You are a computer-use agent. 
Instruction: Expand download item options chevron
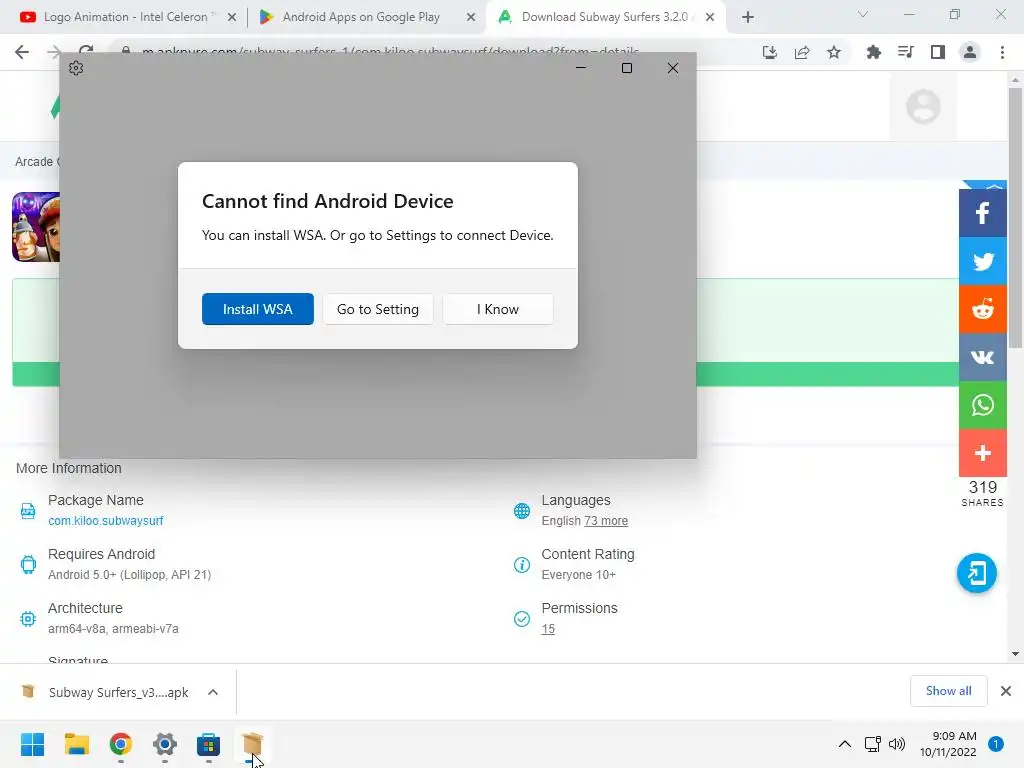pos(213,692)
